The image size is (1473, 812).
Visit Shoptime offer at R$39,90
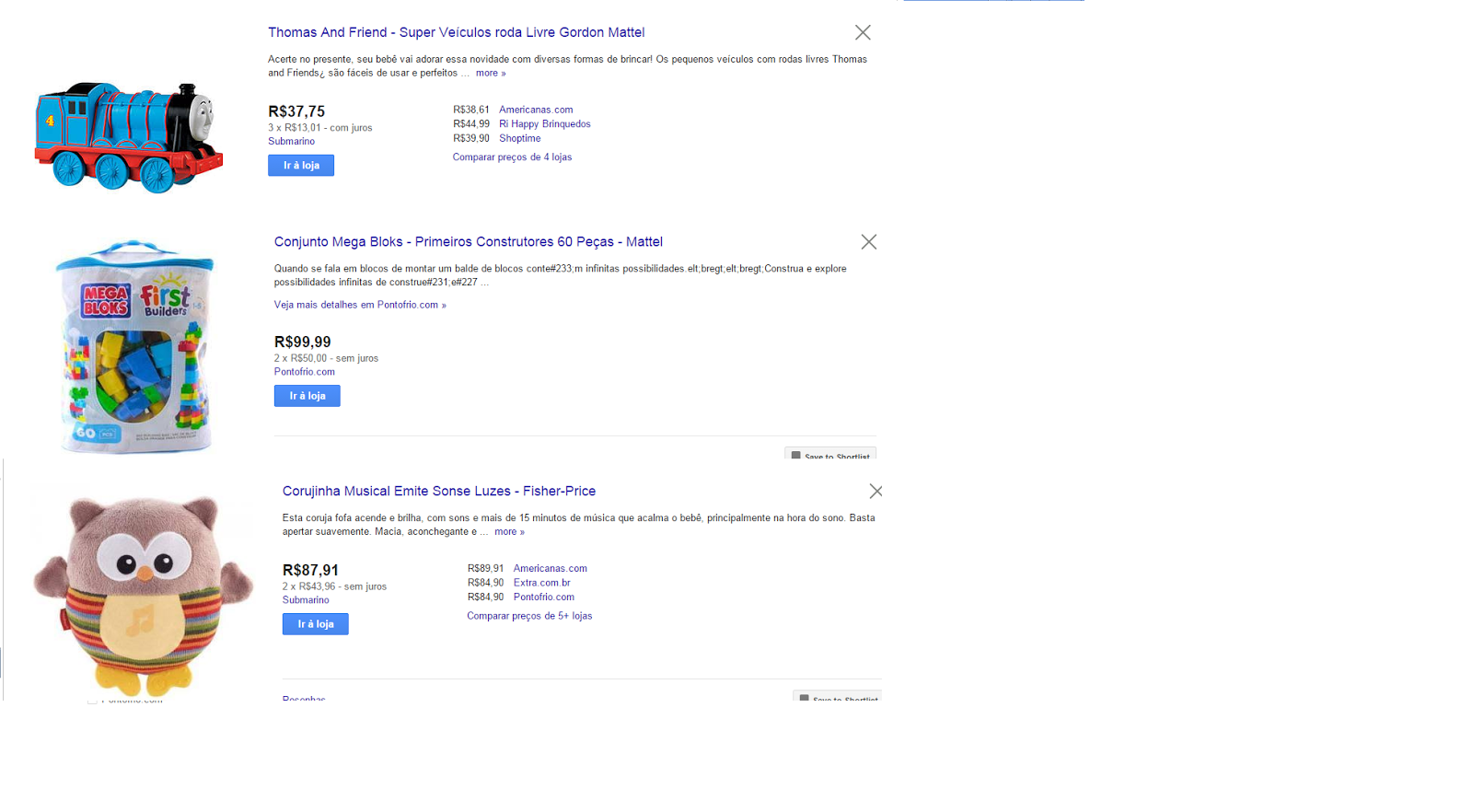point(519,138)
